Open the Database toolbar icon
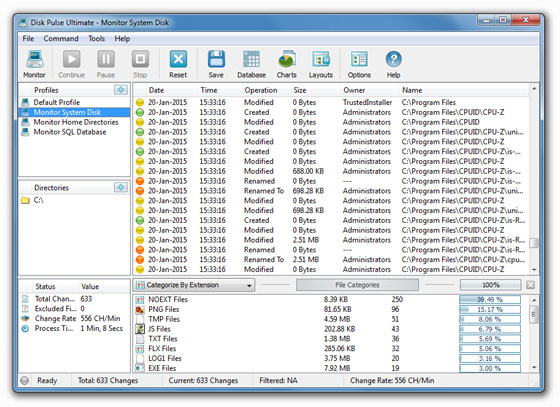Image resolution: width=560 pixels, height=407 pixels. pyautogui.click(x=251, y=59)
